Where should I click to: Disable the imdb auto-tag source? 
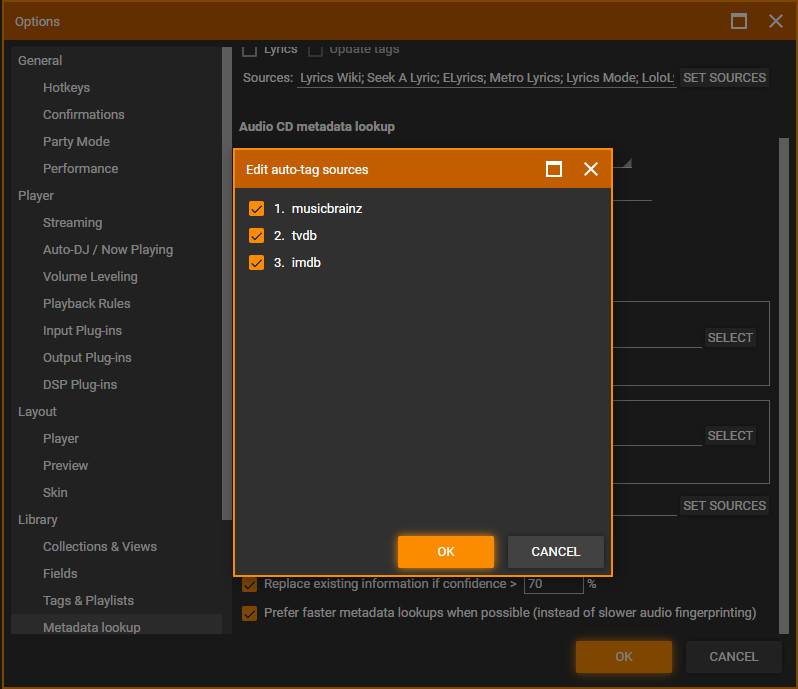pyautogui.click(x=256, y=263)
